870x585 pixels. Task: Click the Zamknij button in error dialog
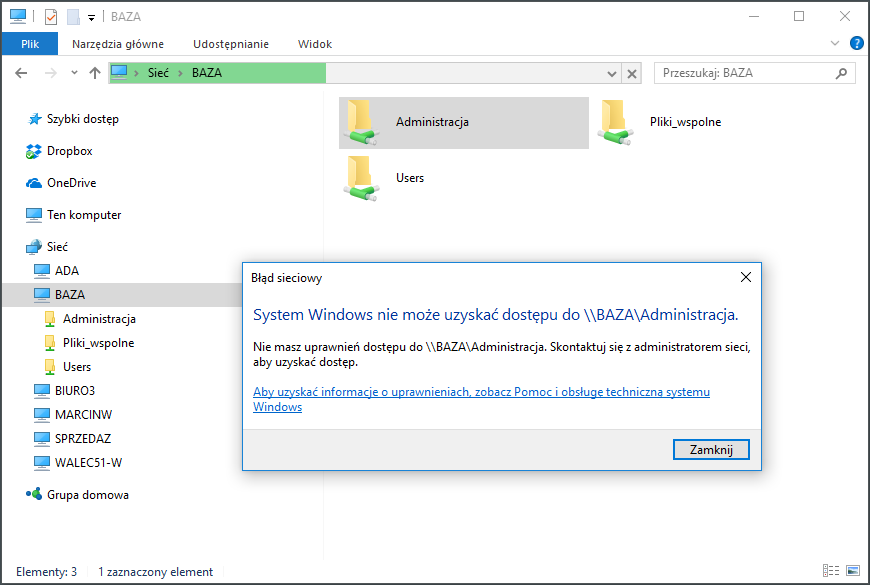711,450
